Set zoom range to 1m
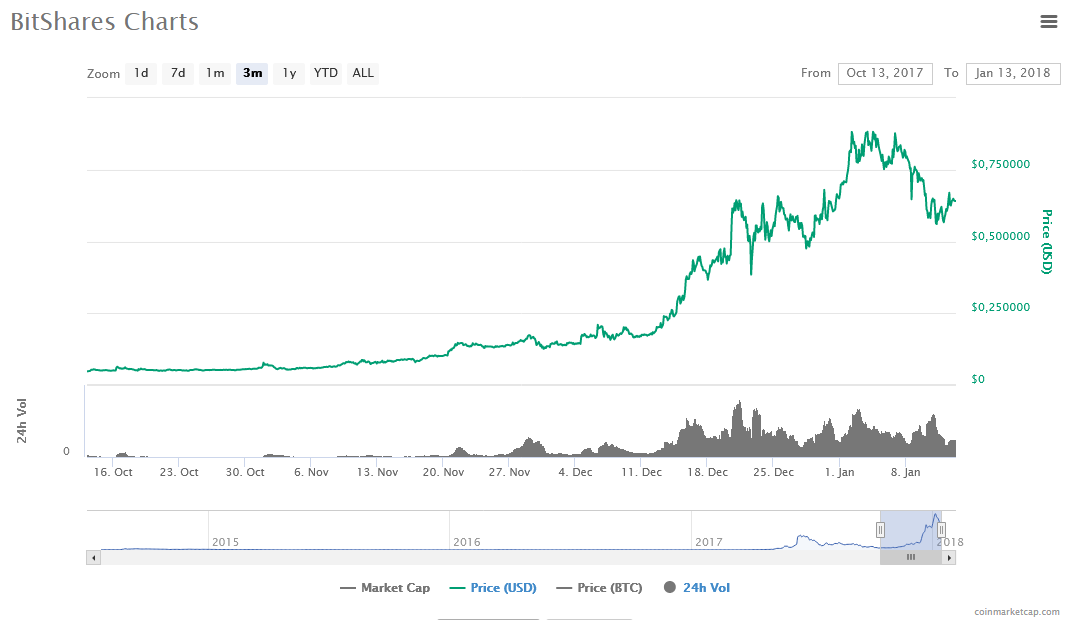 215,73
